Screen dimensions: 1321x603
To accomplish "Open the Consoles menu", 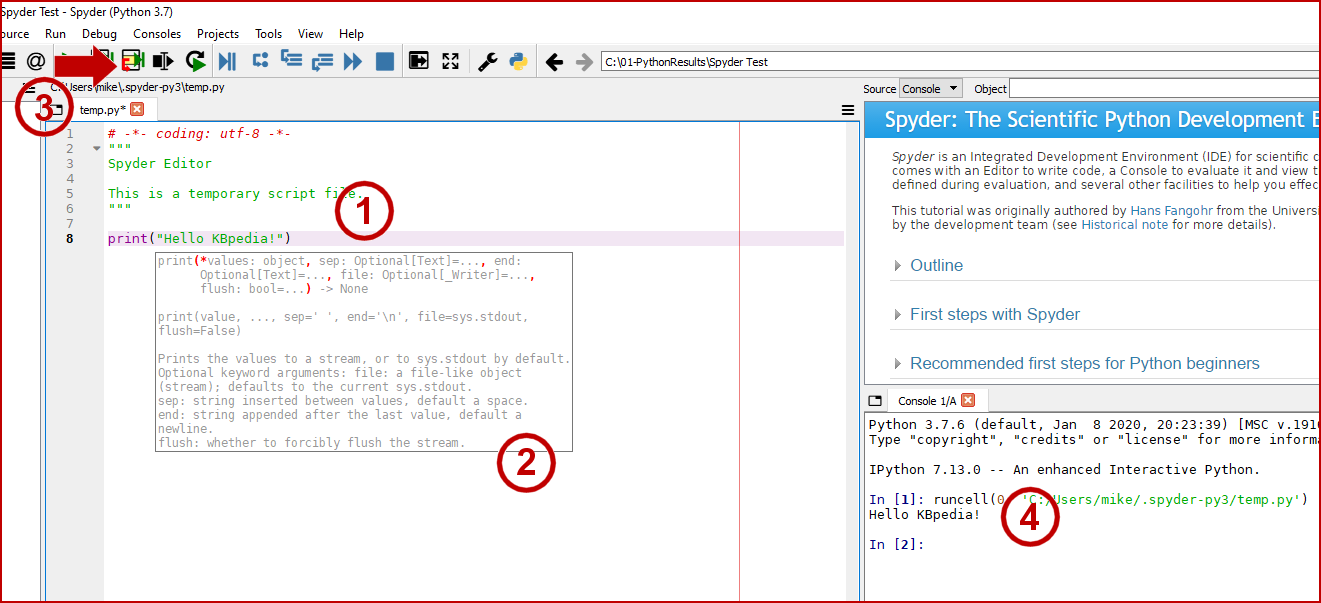I will 157,34.
